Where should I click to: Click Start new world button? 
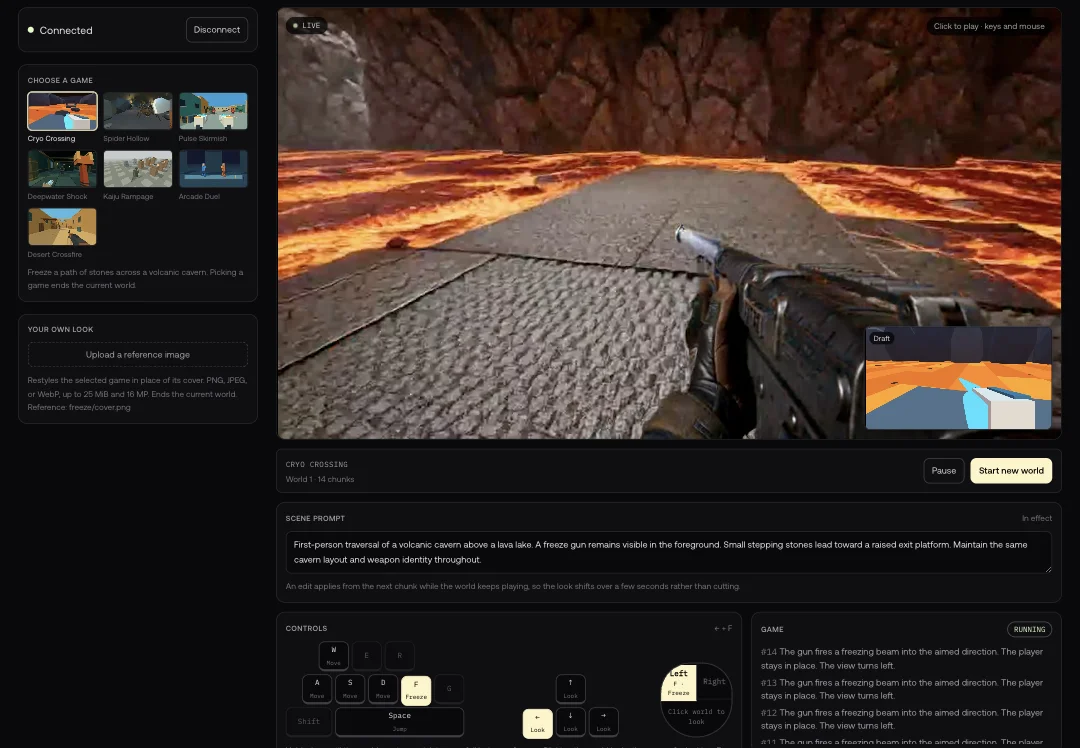pos(1011,471)
